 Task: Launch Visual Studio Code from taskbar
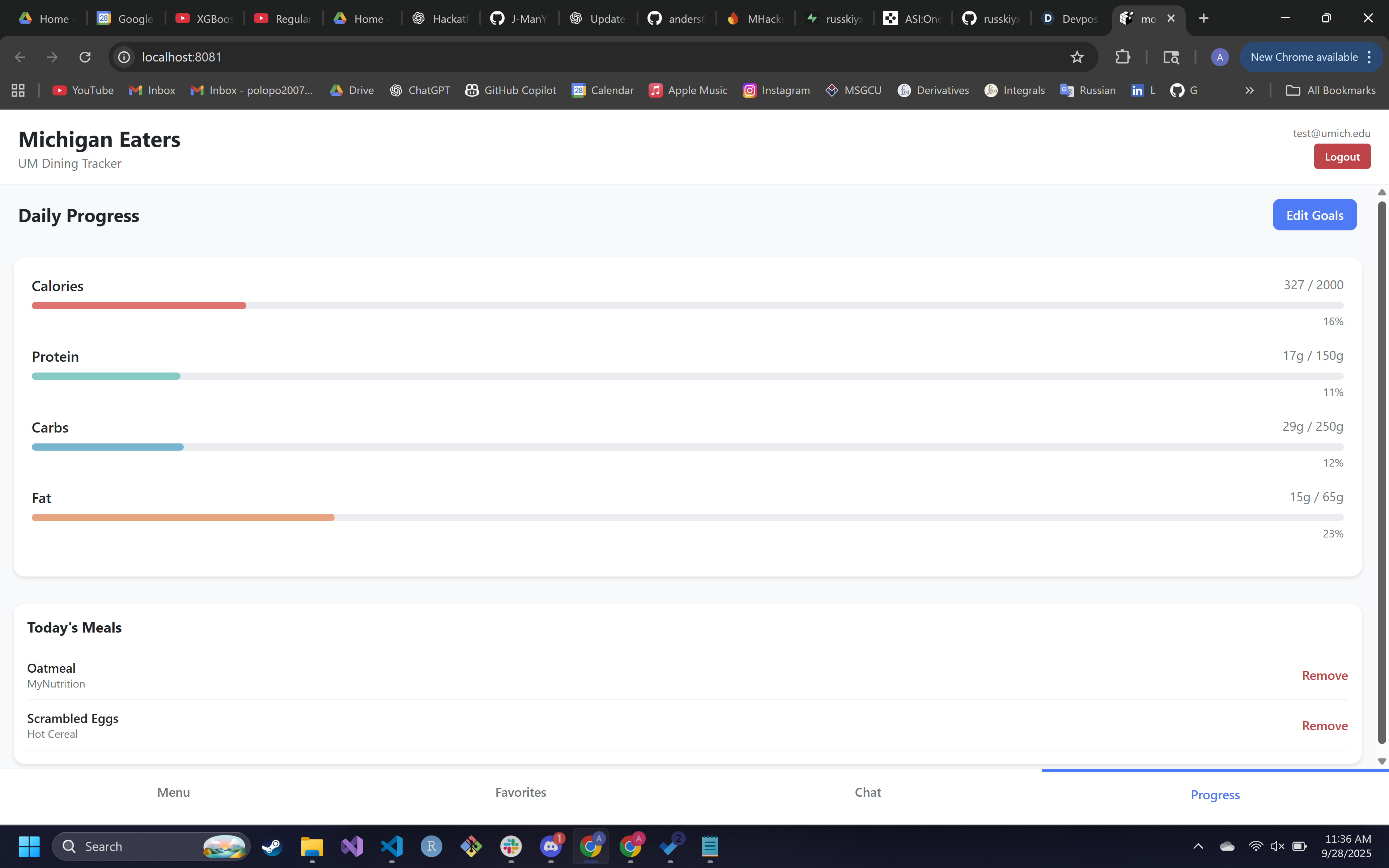click(391, 846)
